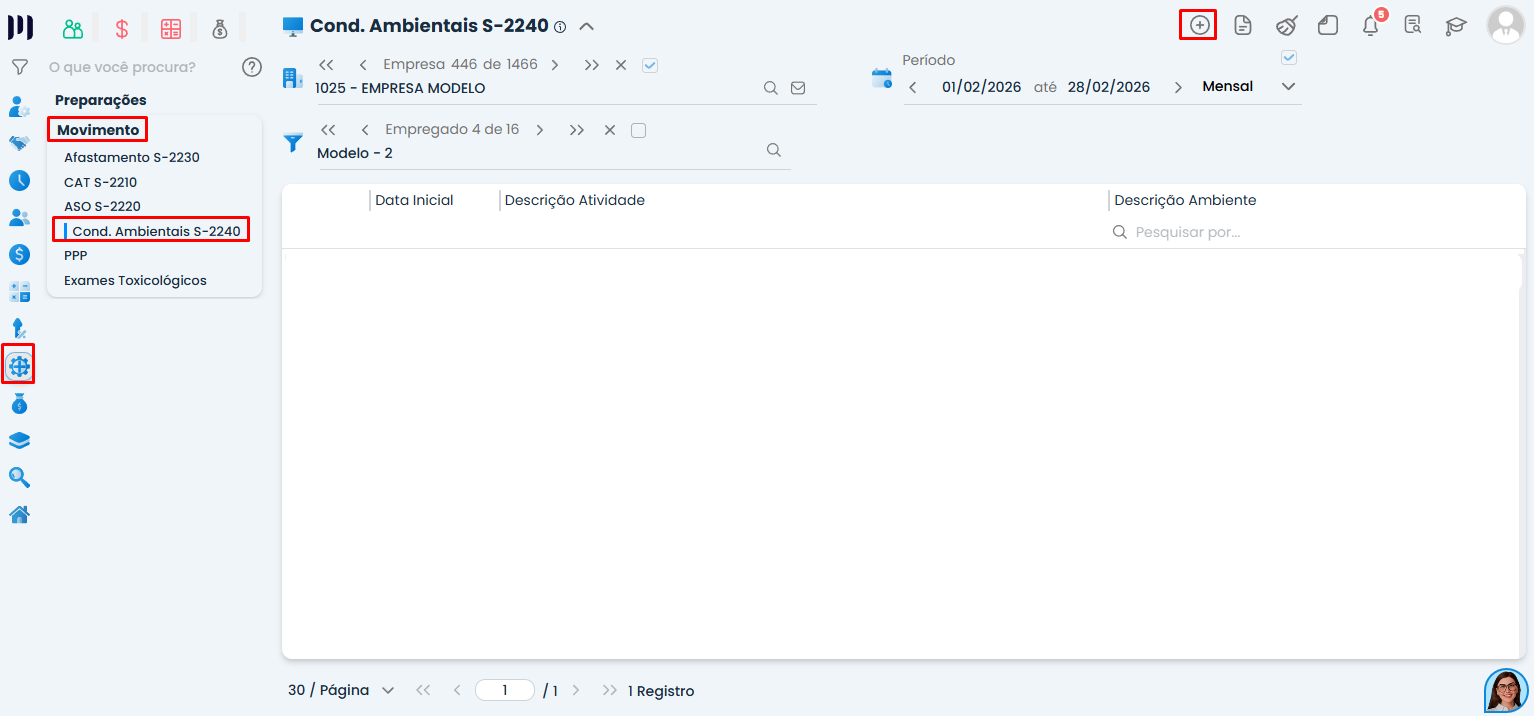Screen dimensions: 1534x716
Task: Open the notifications bell icon
Action: coord(1371,26)
